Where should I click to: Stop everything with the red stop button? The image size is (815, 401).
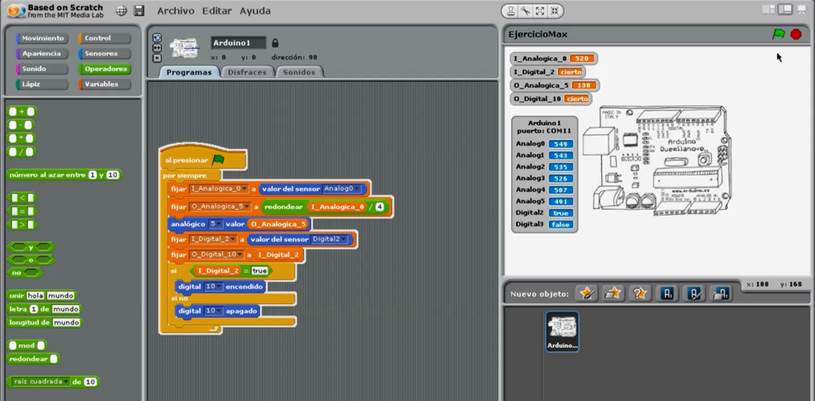(x=796, y=34)
